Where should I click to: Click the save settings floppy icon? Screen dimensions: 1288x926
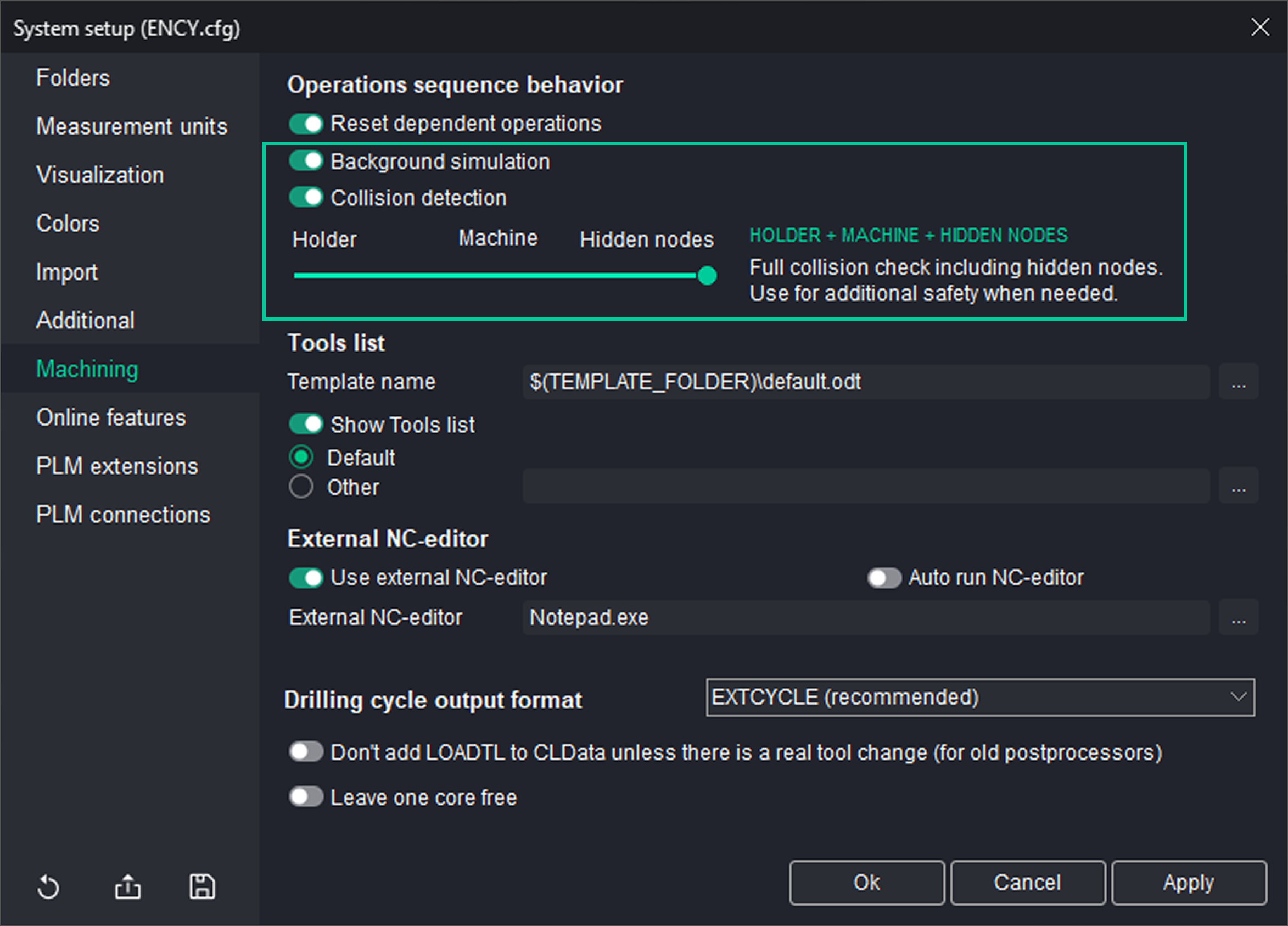coord(201,887)
